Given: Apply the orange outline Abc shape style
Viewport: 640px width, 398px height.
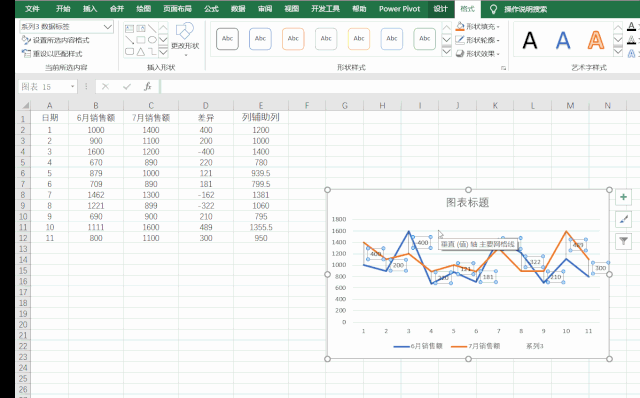Looking at the screenshot, I should click(x=293, y=39).
